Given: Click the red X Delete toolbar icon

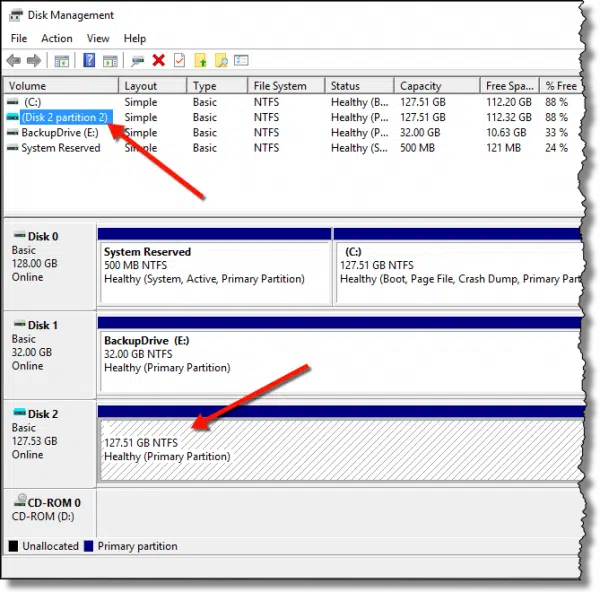Looking at the screenshot, I should 158,61.
